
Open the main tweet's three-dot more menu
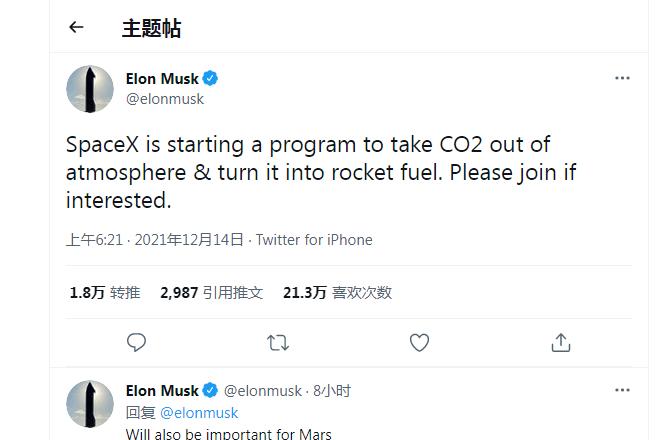pyautogui.click(x=622, y=78)
